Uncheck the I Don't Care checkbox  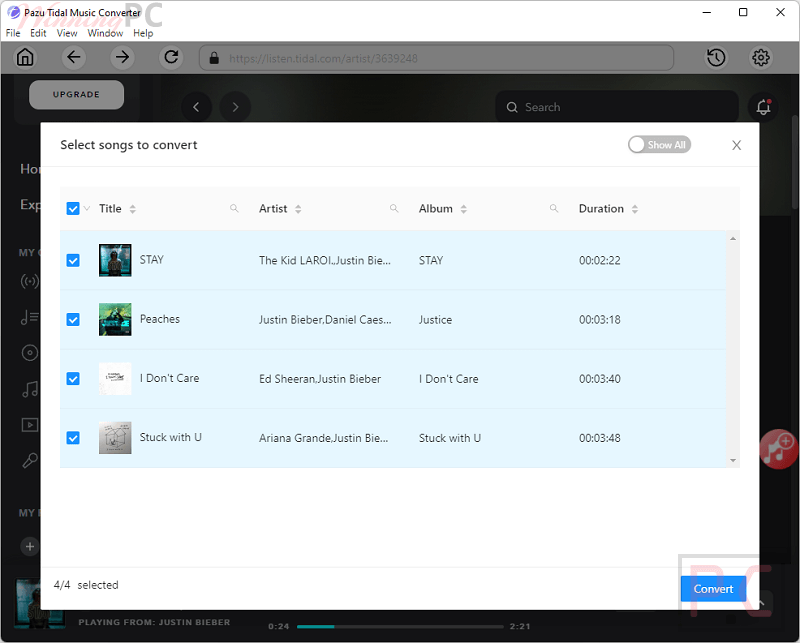[x=73, y=379]
